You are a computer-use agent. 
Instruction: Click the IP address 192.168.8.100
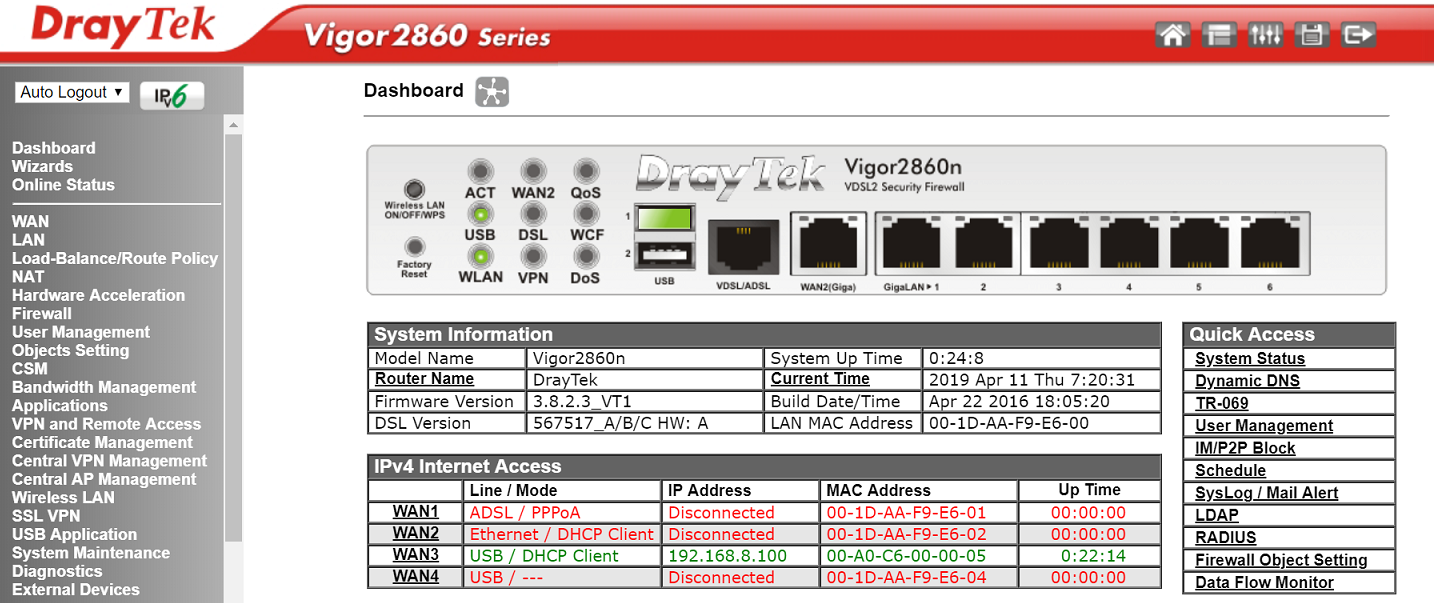click(728, 556)
